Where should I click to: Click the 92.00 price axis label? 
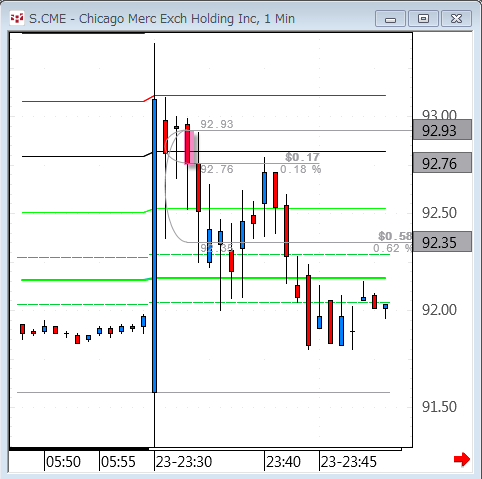pyautogui.click(x=439, y=310)
